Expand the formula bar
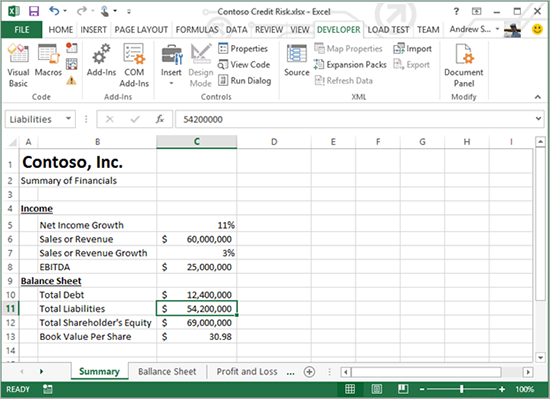The image size is (550, 399). pyautogui.click(x=538, y=119)
